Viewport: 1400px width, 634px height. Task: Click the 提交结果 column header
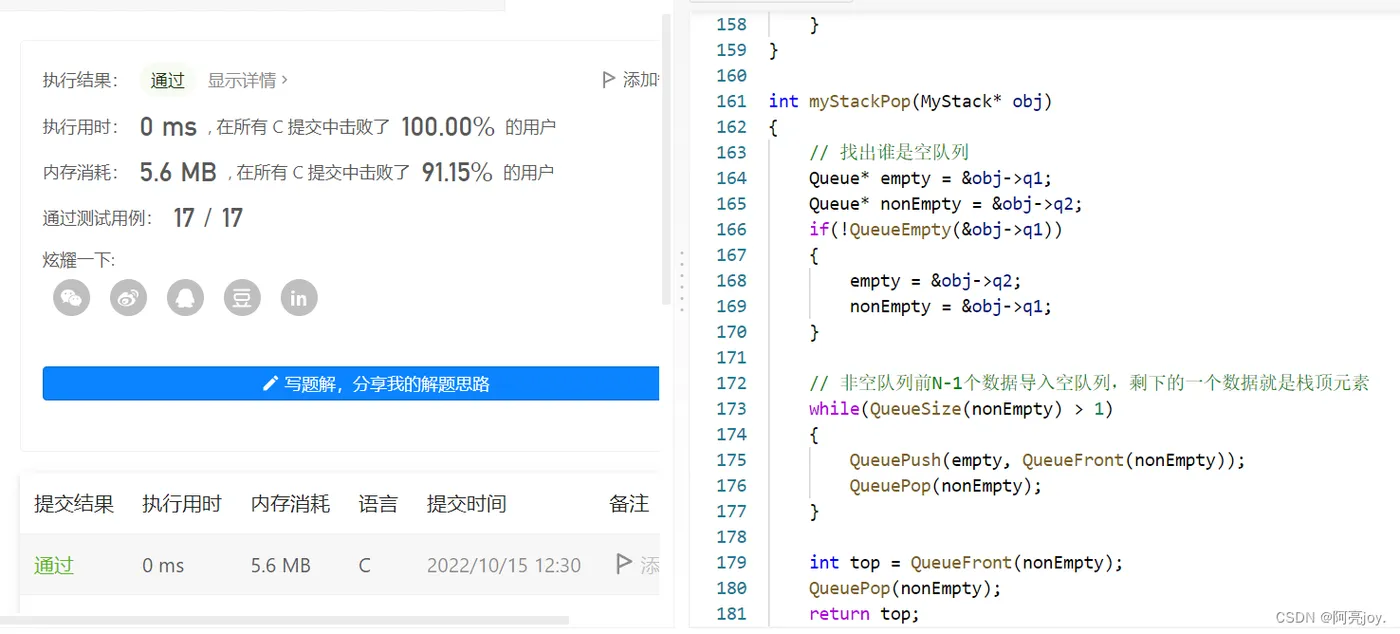click(74, 504)
